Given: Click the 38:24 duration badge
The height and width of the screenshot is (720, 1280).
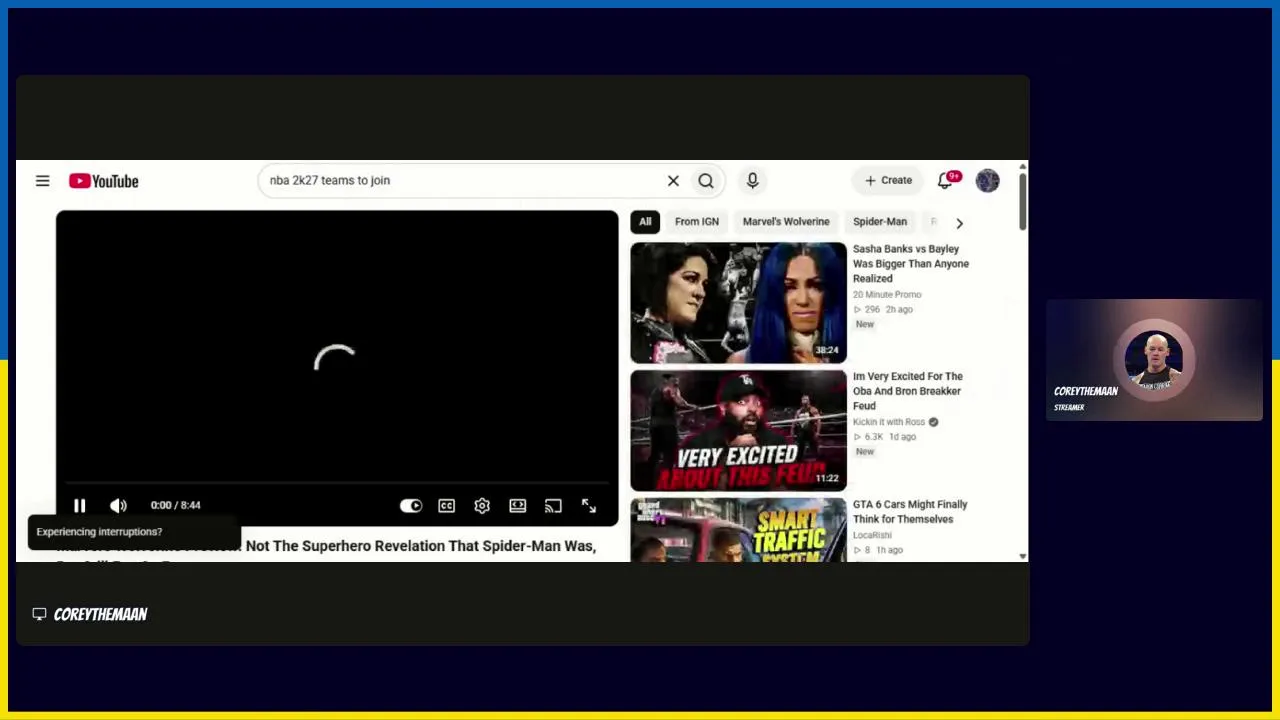Looking at the screenshot, I should tap(826, 351).
